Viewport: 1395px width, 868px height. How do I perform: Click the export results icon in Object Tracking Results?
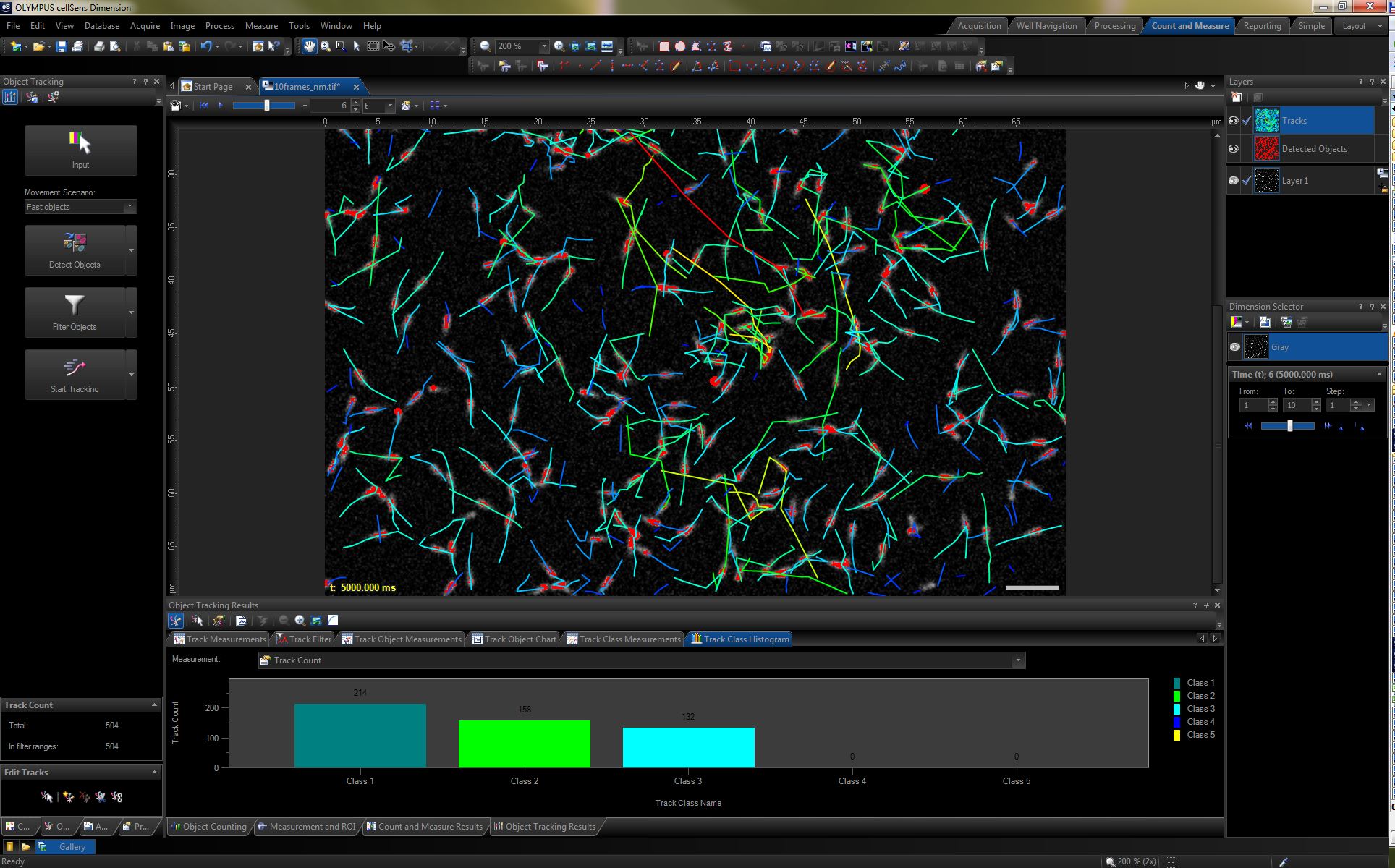point(241,621)
